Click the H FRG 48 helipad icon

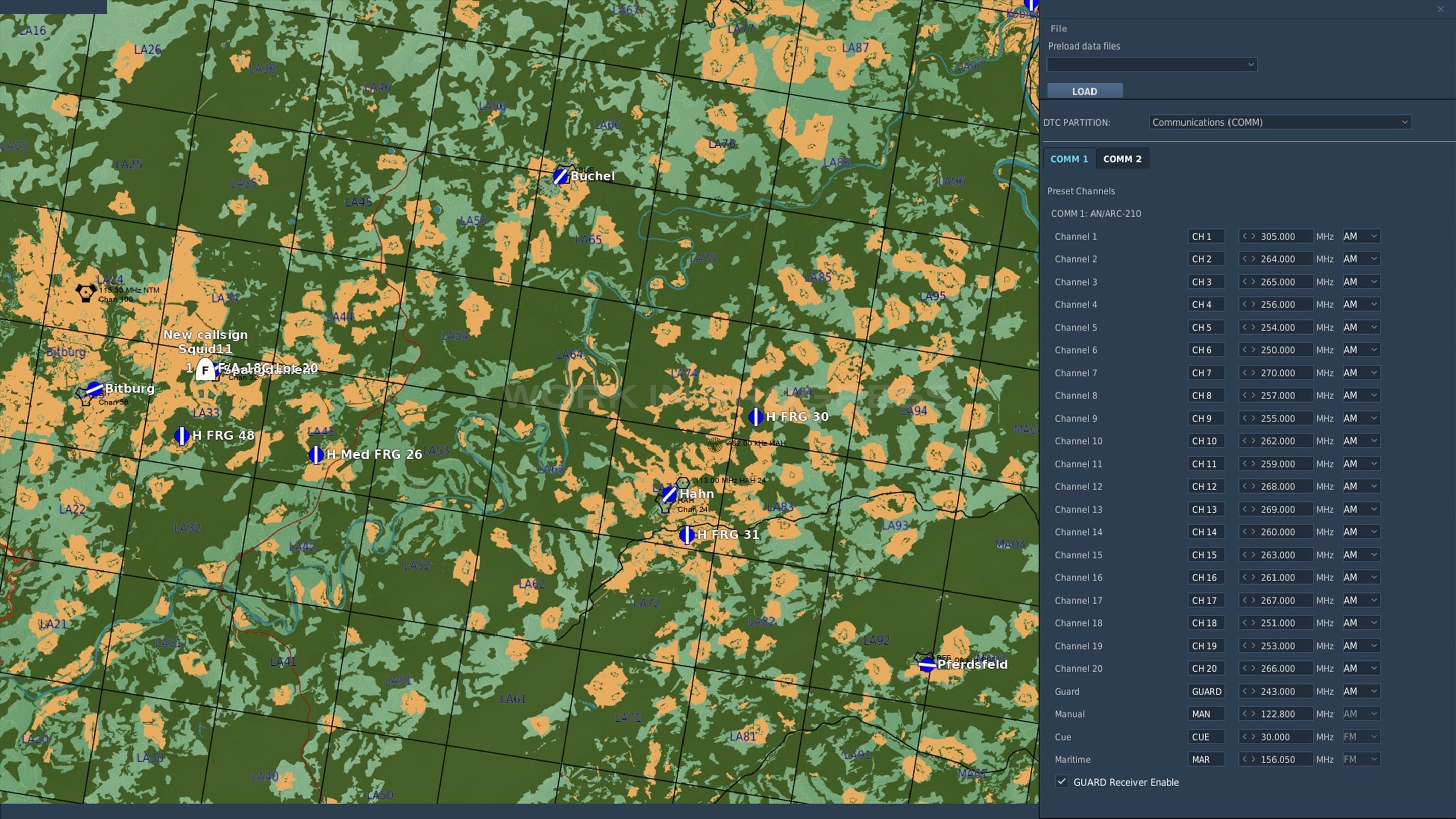[x=181, y=436]
